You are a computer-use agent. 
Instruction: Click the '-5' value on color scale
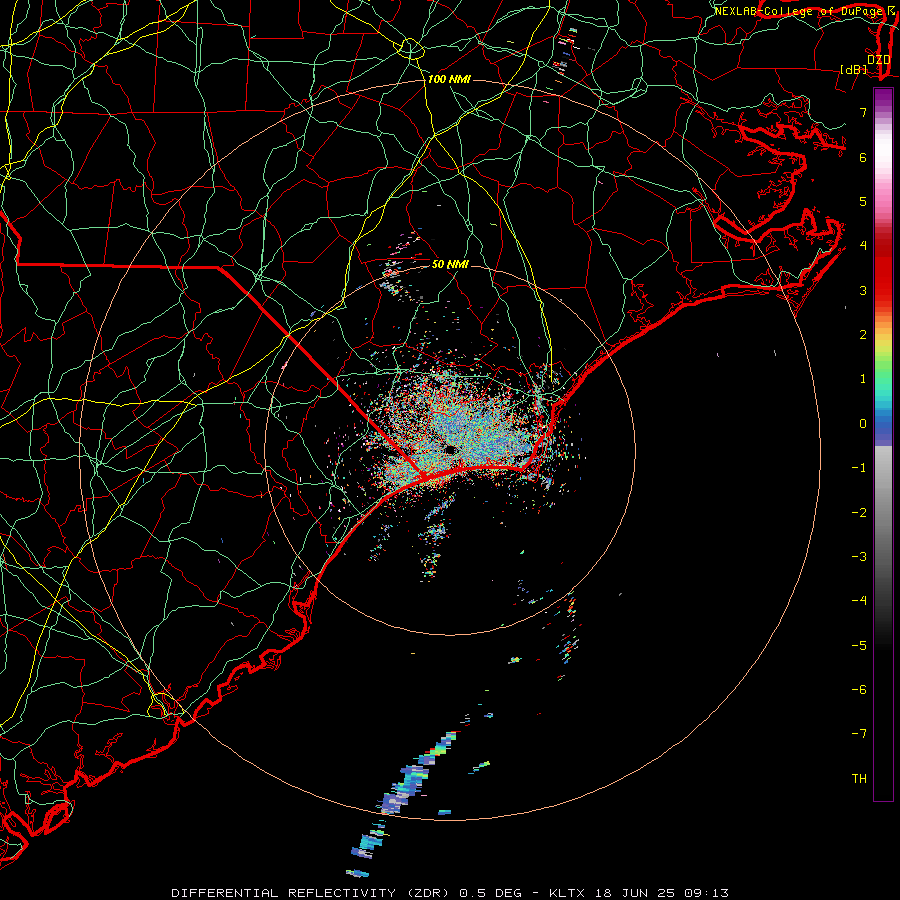pyautogui.click(x=859, y=646)
